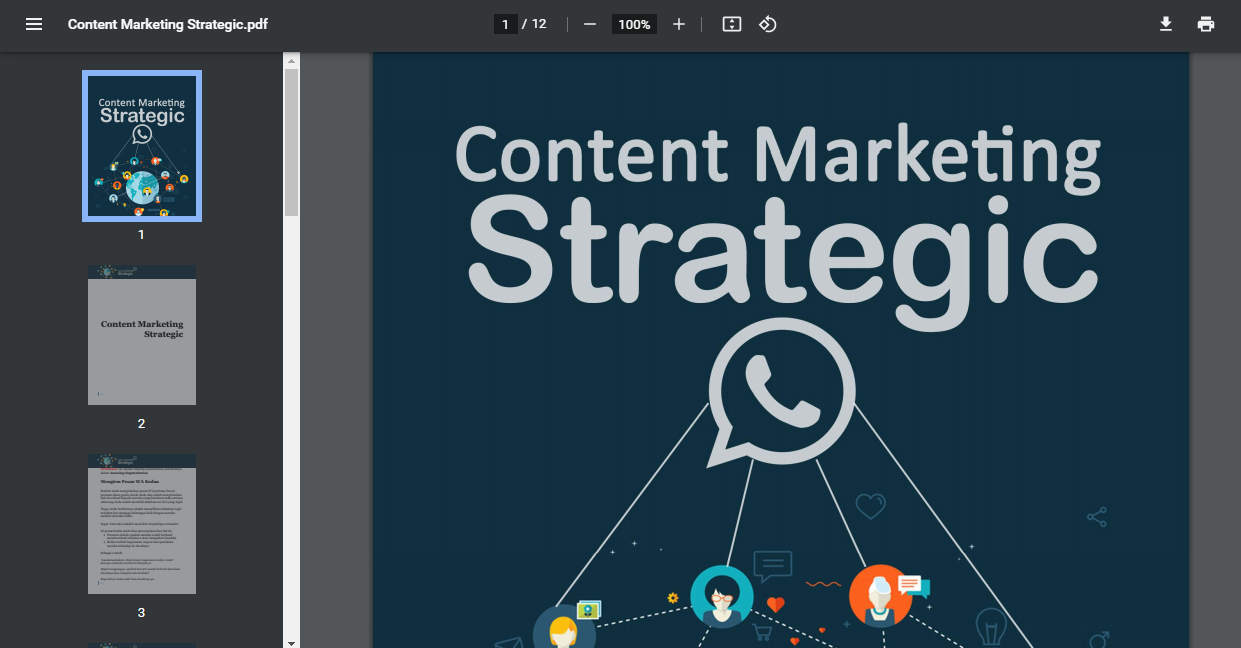
Task: Download the PDF file
Action: pos(1166,24)
